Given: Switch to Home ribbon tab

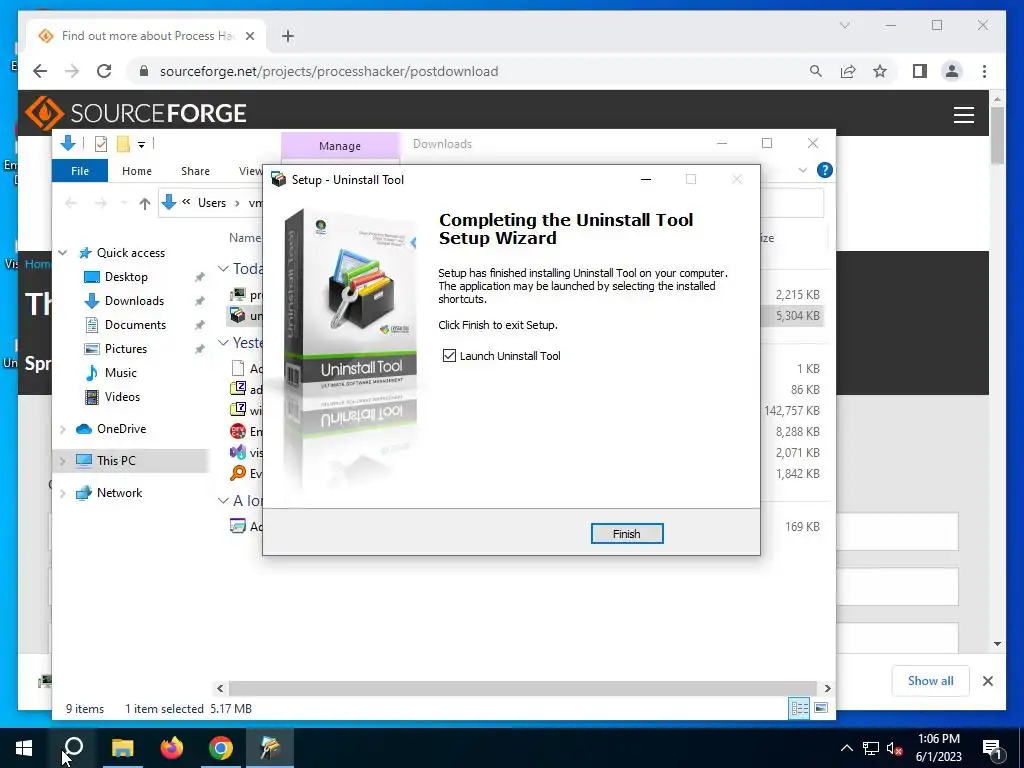Looking at the screenshot, I should pos(136,170).
